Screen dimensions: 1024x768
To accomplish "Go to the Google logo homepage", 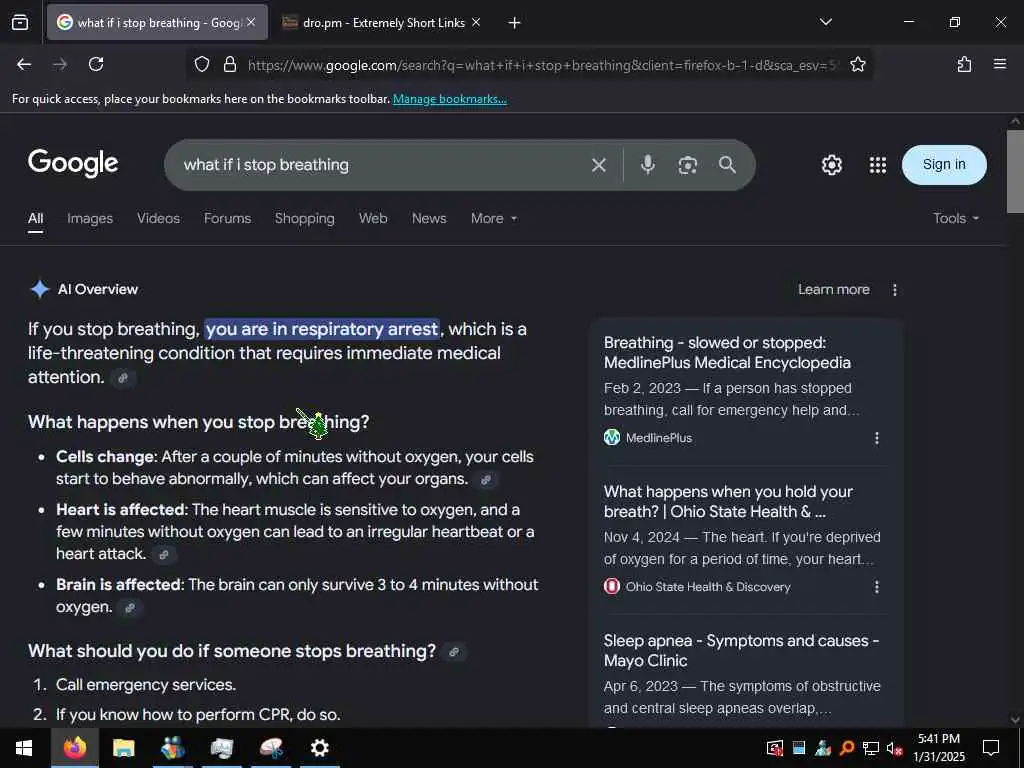I will coord(73,163).
